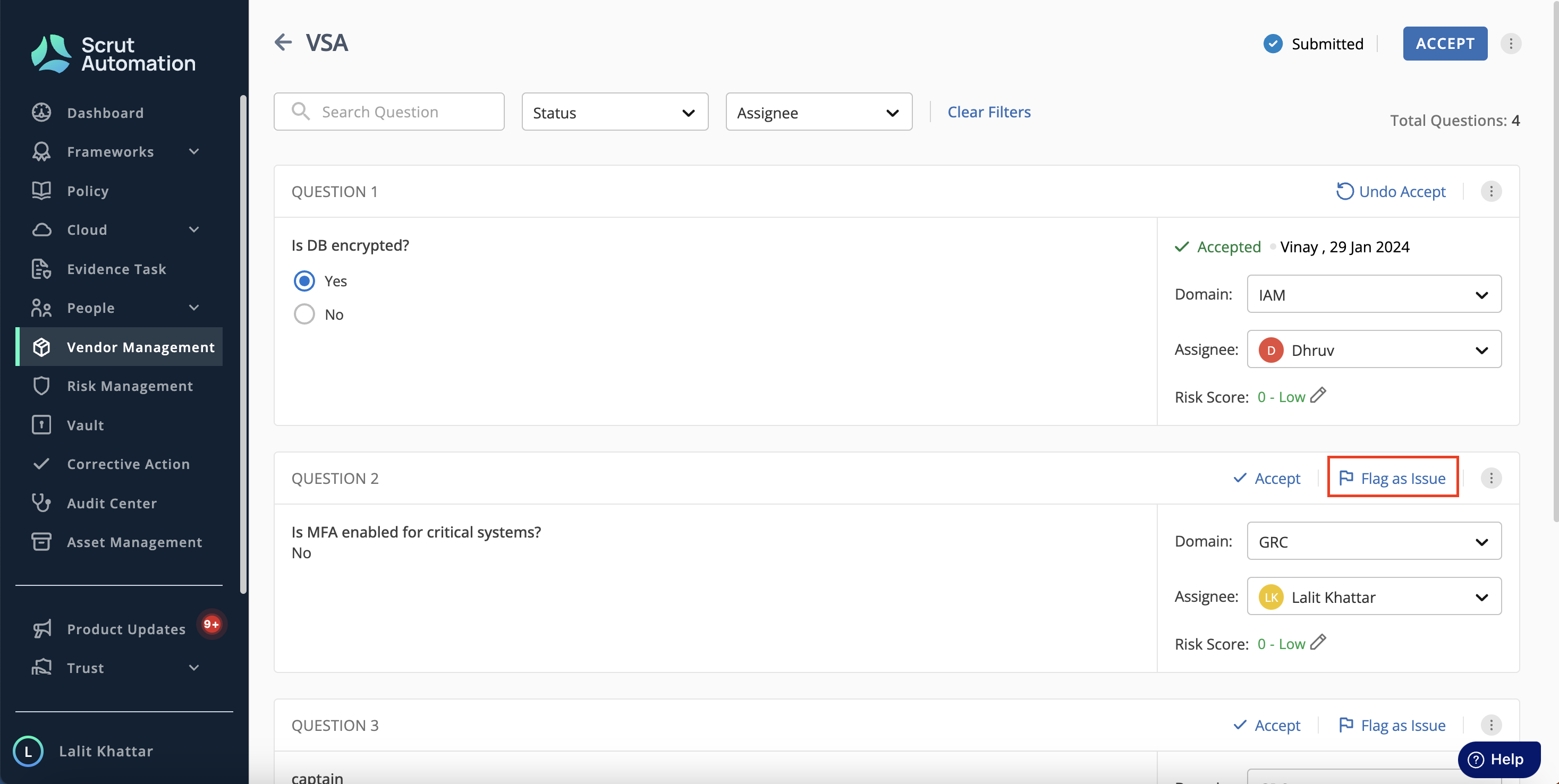Click the Help button icon

point(1476,760)
